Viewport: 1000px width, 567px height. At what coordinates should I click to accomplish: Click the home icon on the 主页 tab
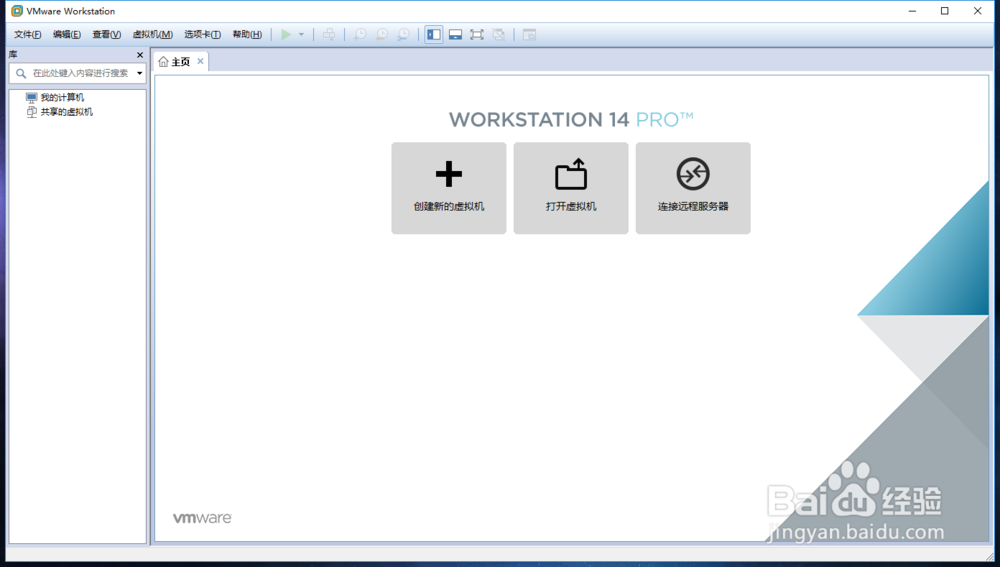163,61
